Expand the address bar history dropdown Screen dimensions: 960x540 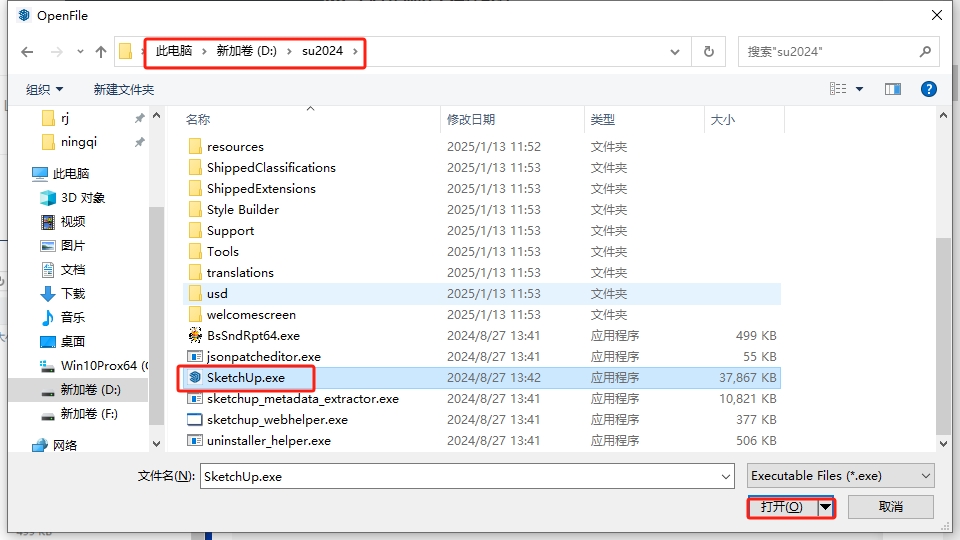point(675,52)
